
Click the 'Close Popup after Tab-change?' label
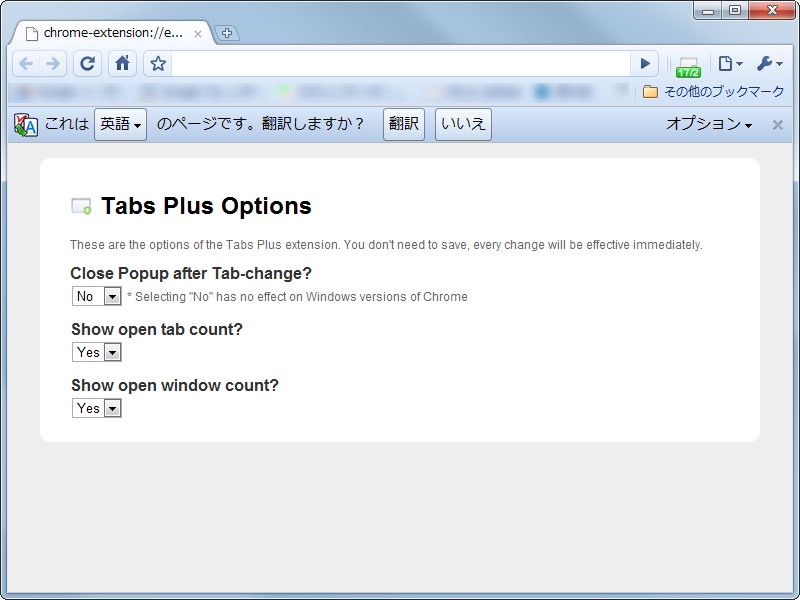[191, 273]
